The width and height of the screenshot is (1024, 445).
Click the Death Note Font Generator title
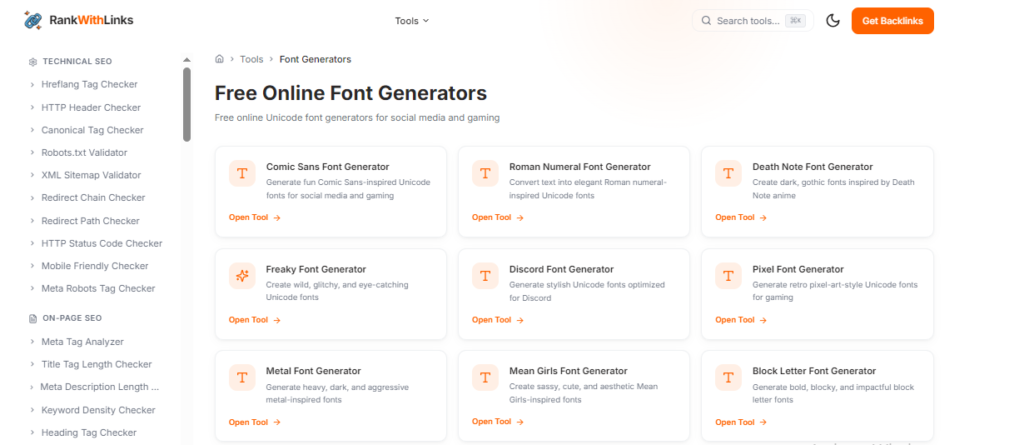(x=812, y=167)
